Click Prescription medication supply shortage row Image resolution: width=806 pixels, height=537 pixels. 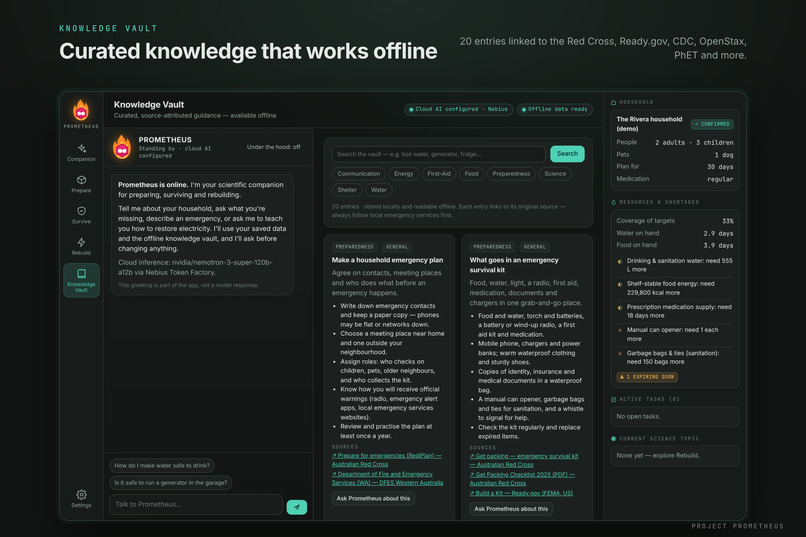[x=675, y=311]
